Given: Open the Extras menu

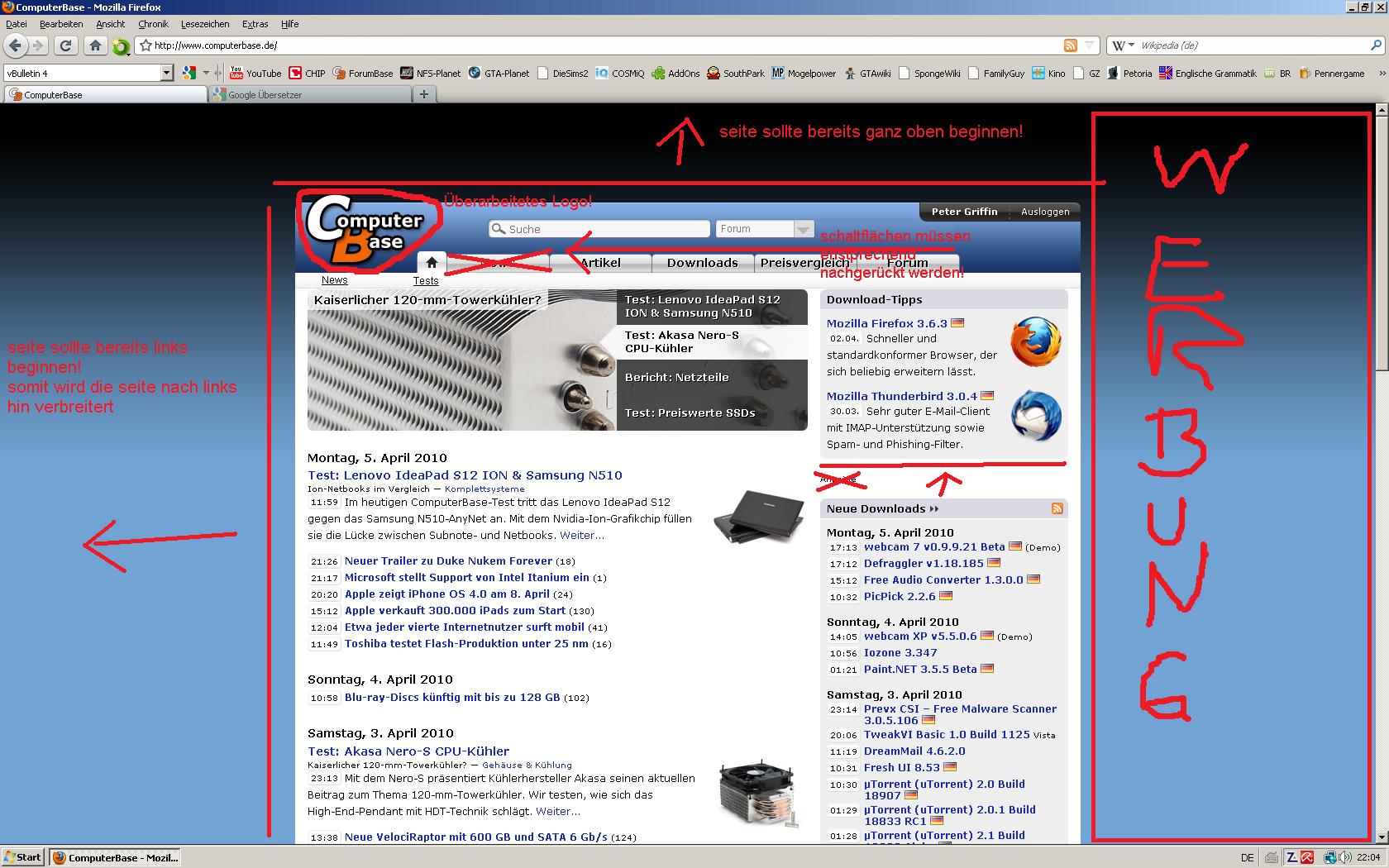Looking at the screenshot, I should 255,24.
